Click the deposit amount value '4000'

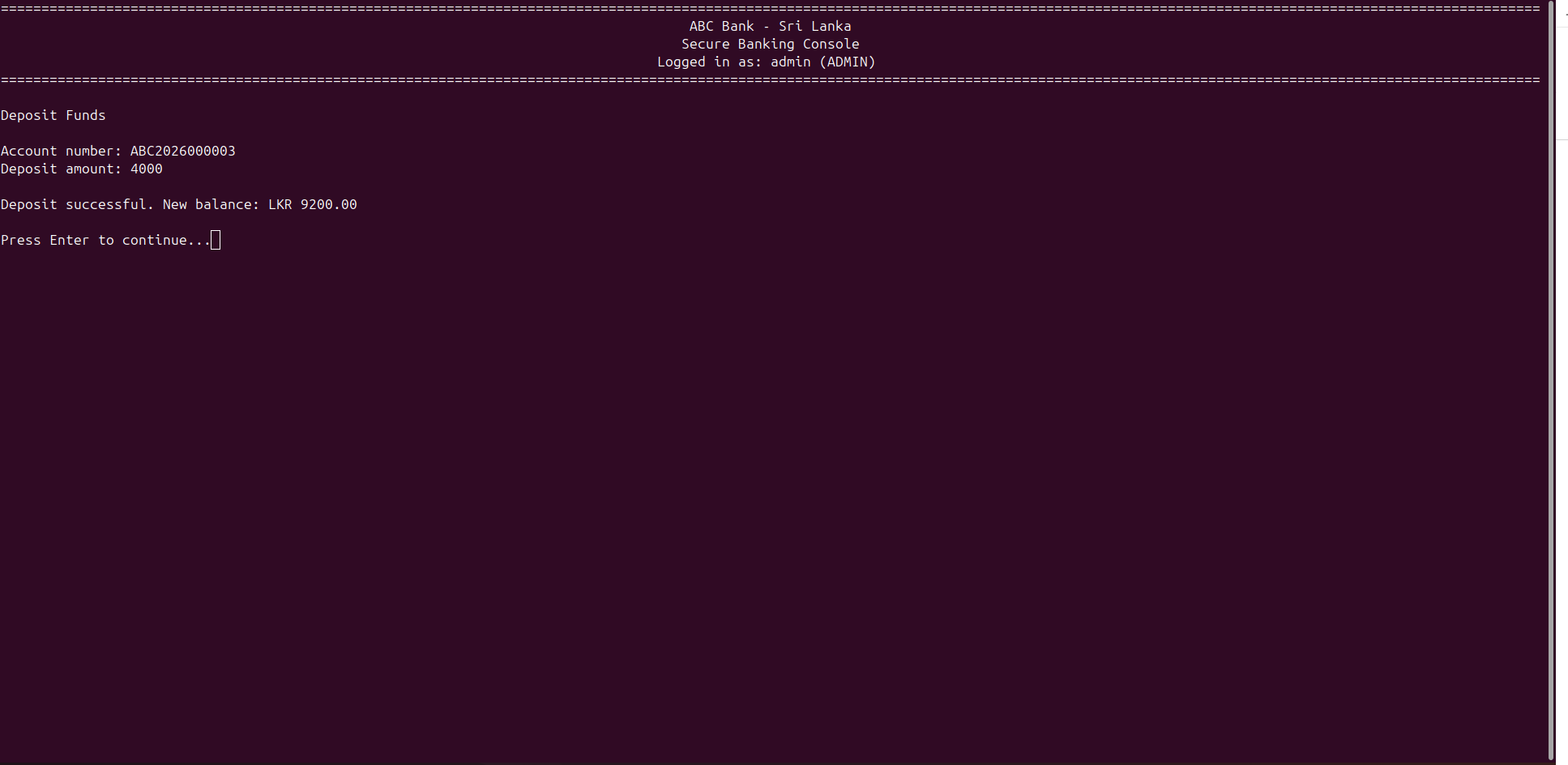(147, 169)
